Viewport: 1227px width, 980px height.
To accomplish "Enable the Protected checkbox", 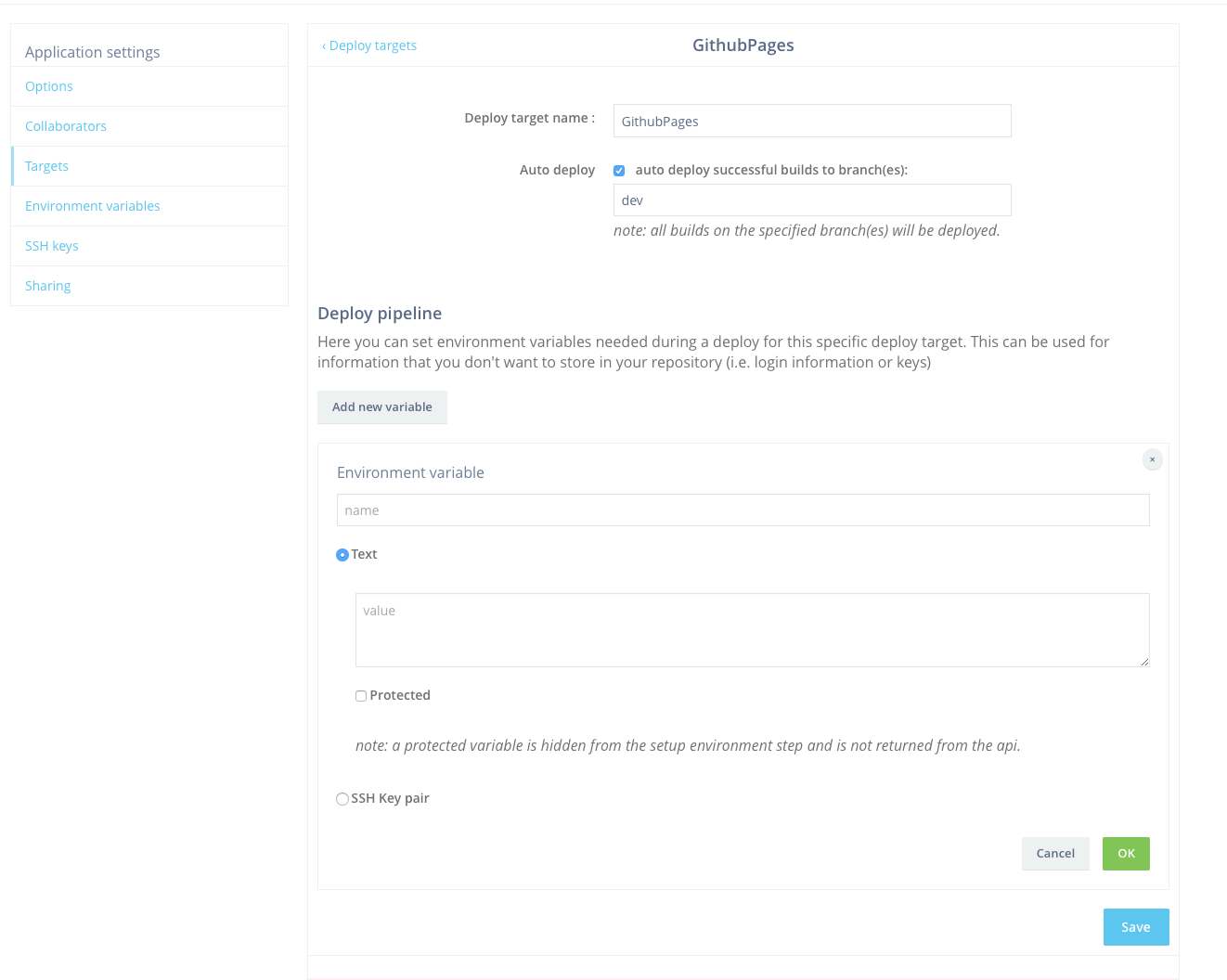I will click(361, 696).
